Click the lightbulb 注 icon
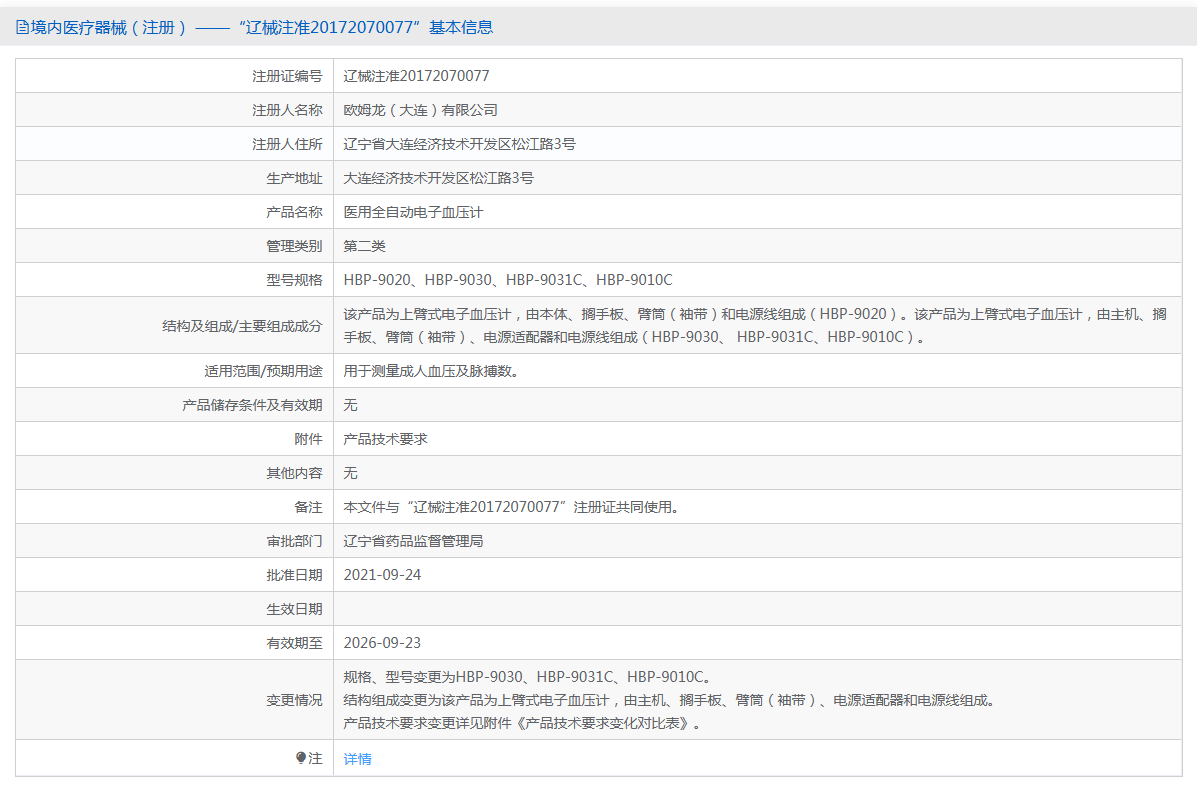 click(x=301, y=758)
